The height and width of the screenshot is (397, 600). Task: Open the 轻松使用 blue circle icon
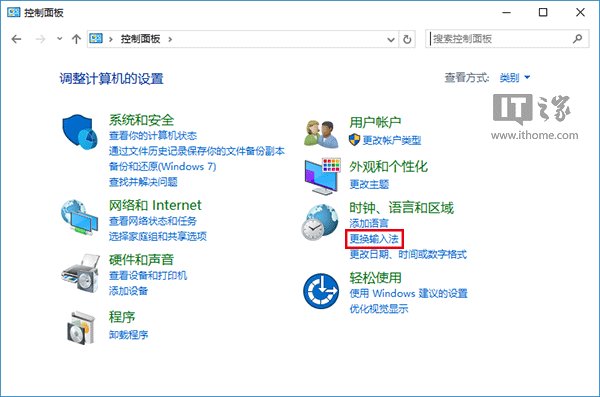pyautogui.click(x=321, y=291)
